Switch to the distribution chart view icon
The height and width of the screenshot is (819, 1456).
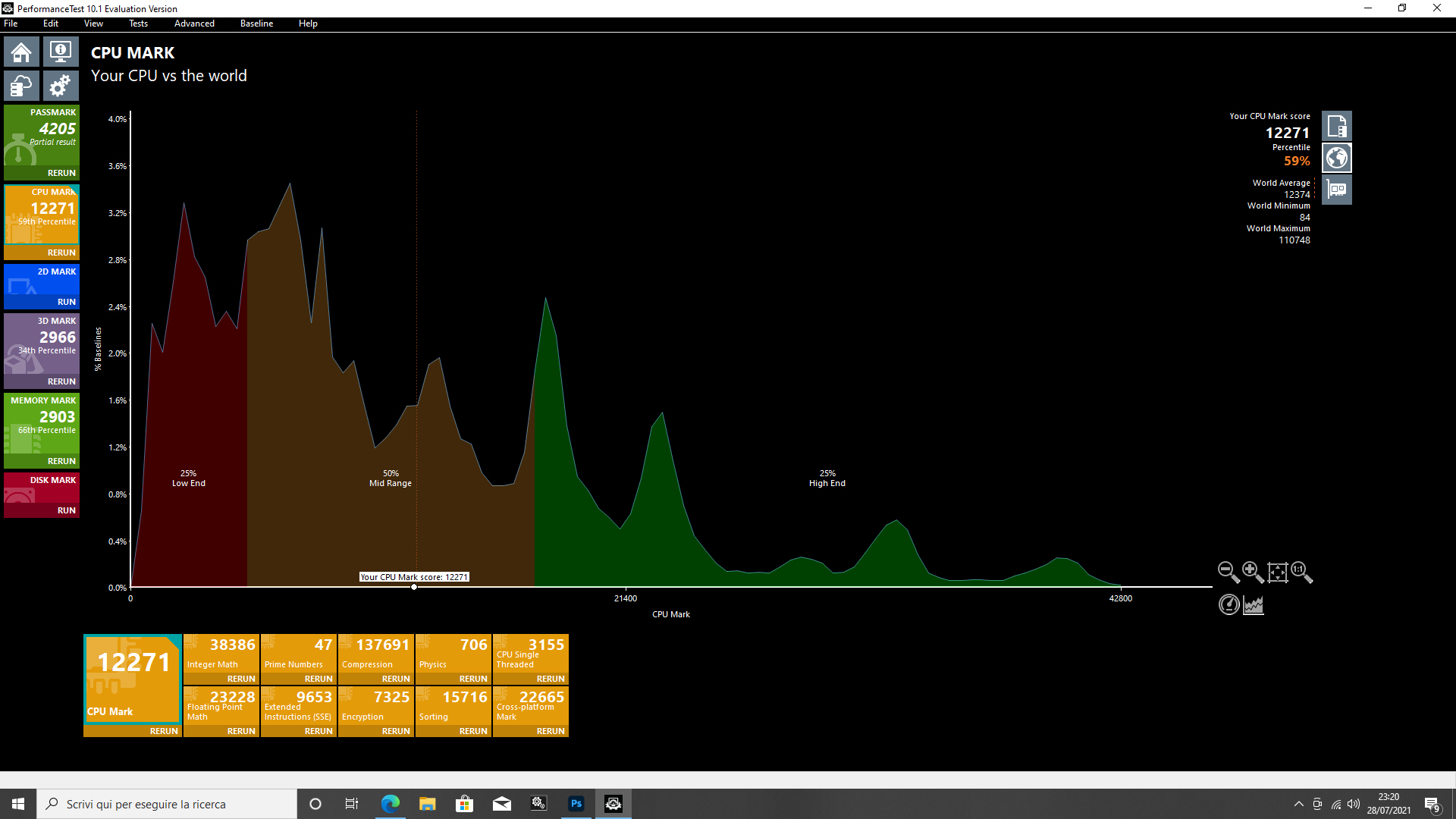(1254, 604)
